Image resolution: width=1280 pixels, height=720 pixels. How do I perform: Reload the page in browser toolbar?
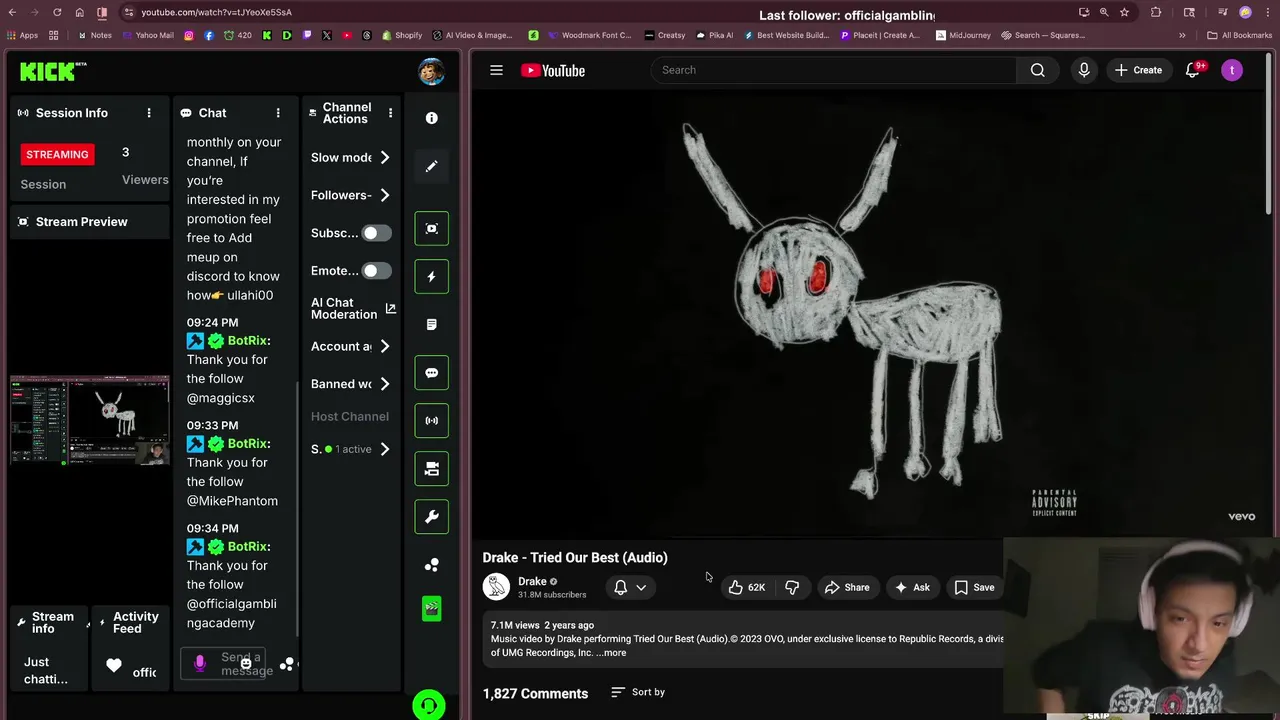(x=57, y=12)
